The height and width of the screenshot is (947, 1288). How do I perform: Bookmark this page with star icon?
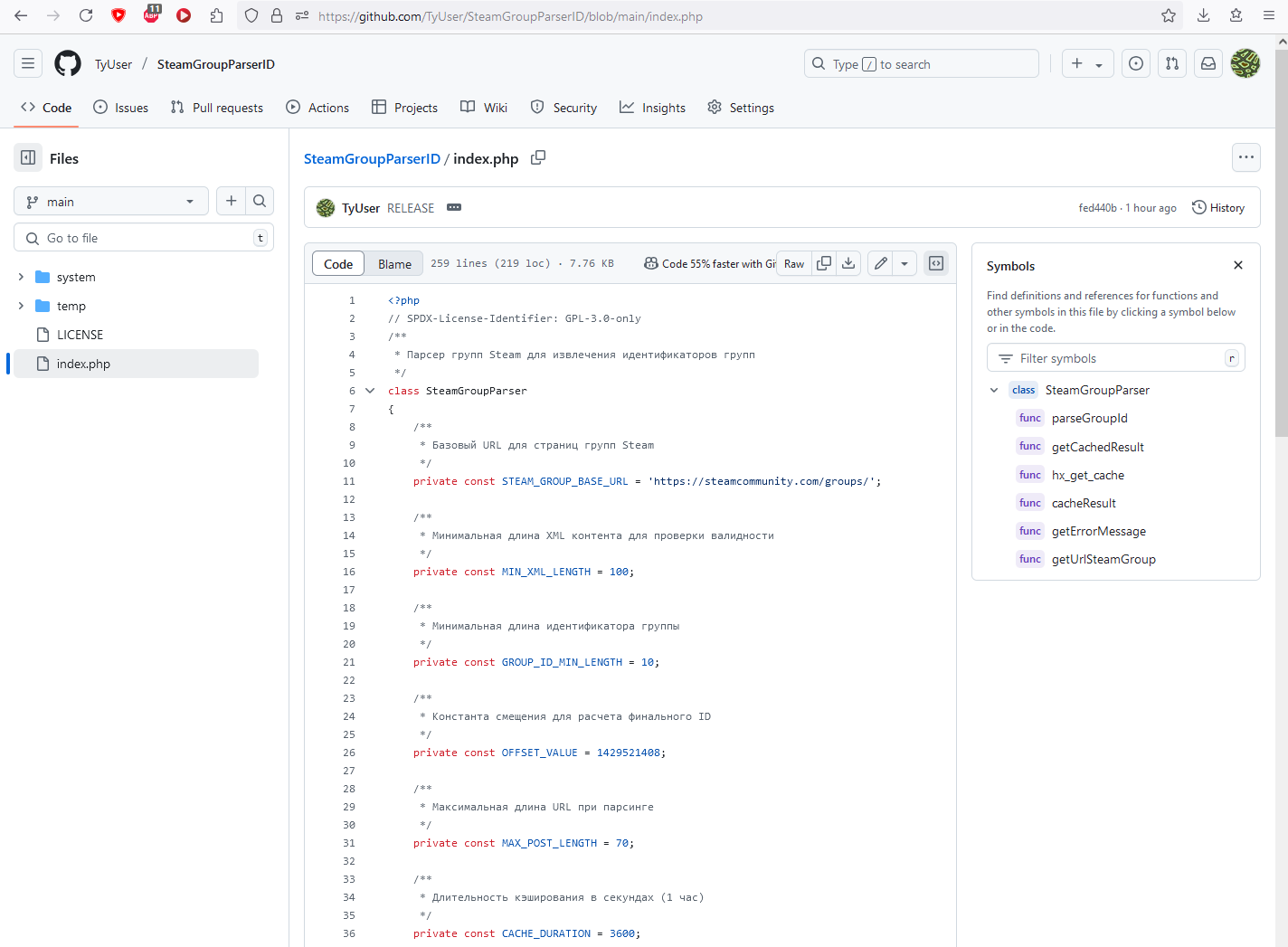[1169, 15]
